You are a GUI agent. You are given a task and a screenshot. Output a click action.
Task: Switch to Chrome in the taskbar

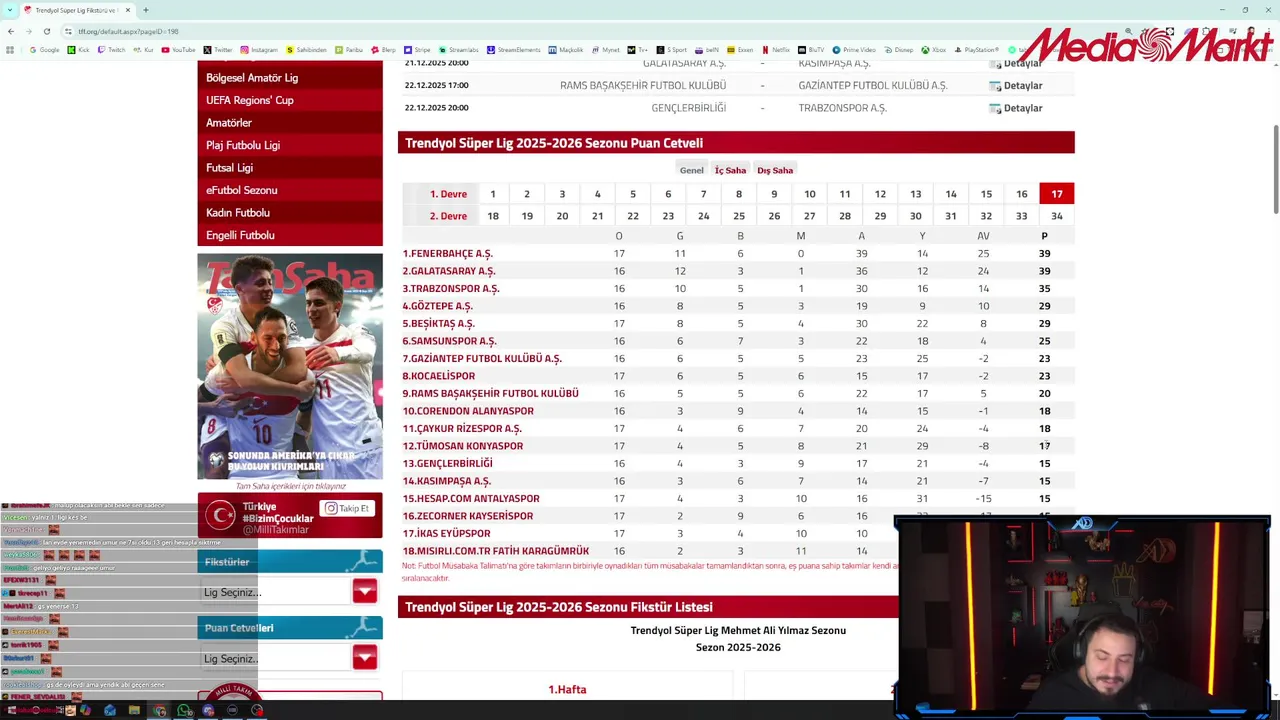click(159, 710)
